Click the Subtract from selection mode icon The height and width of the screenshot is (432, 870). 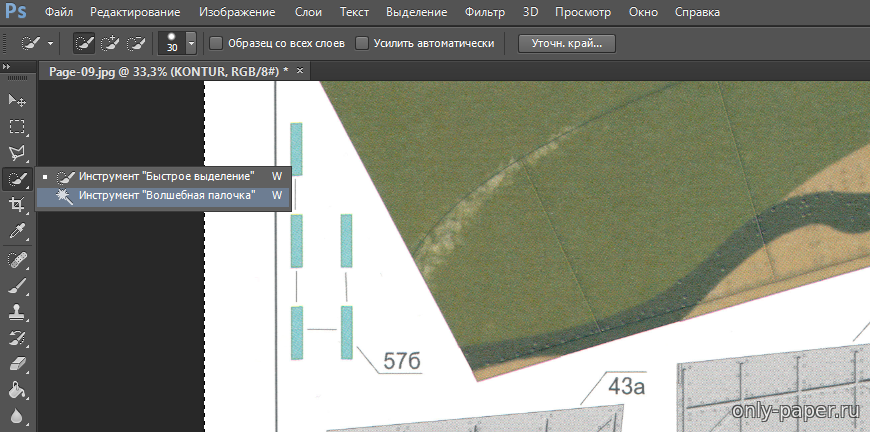136,44
